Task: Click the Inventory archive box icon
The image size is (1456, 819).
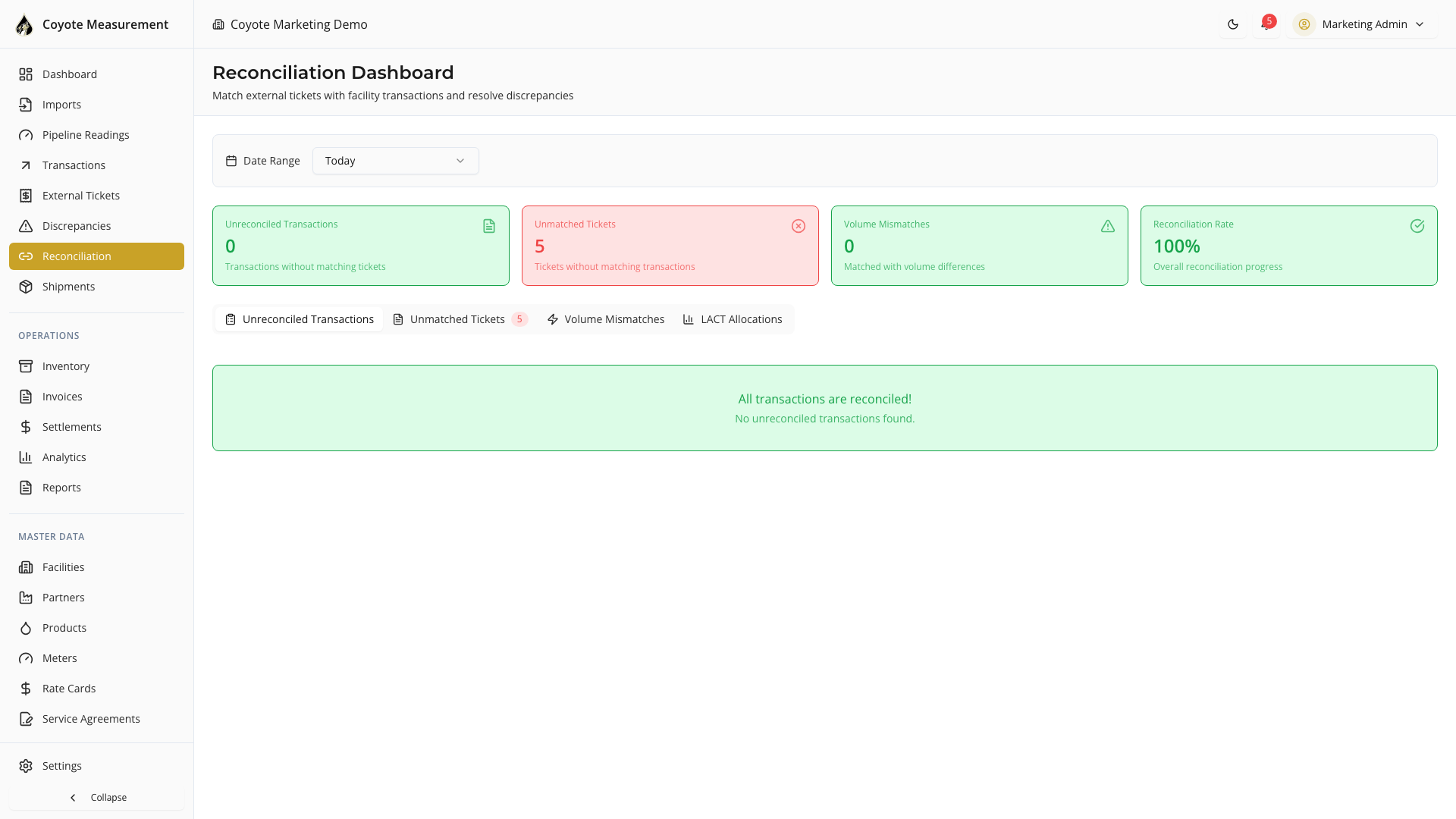Action: click(26, 366)
